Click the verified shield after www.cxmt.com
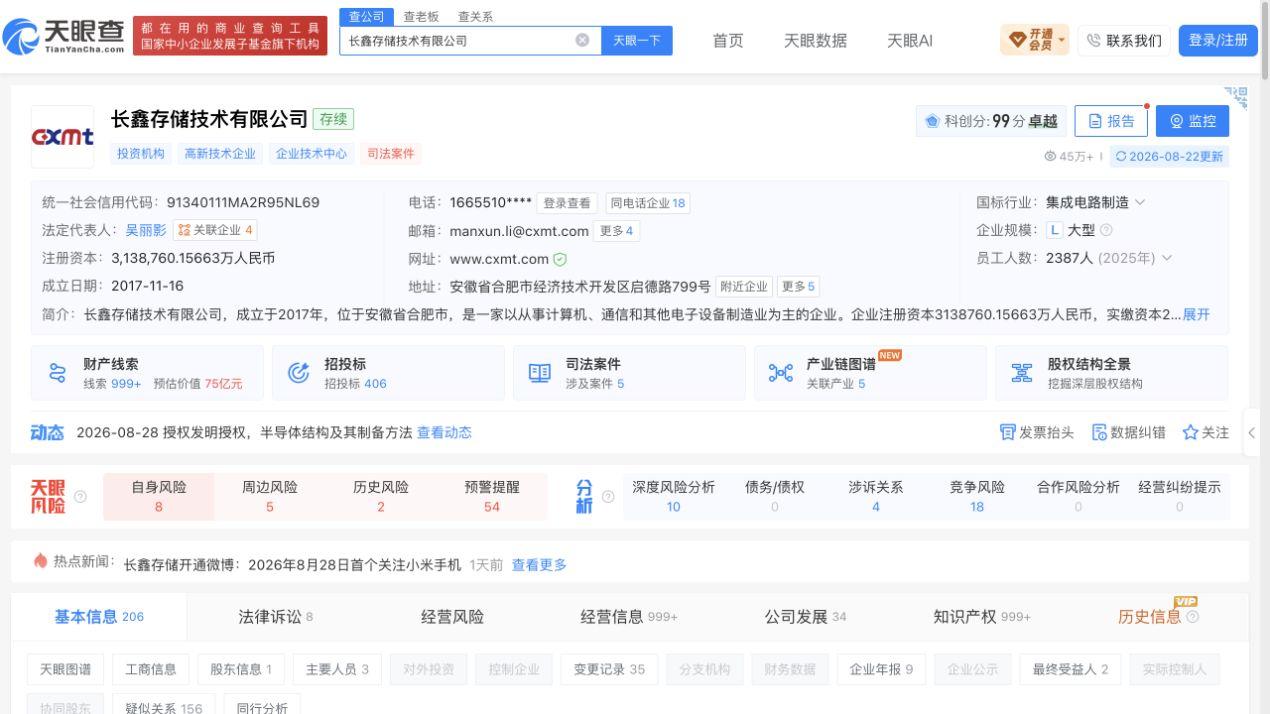The width and height of the screenshot is (1270, 714). 560,259
